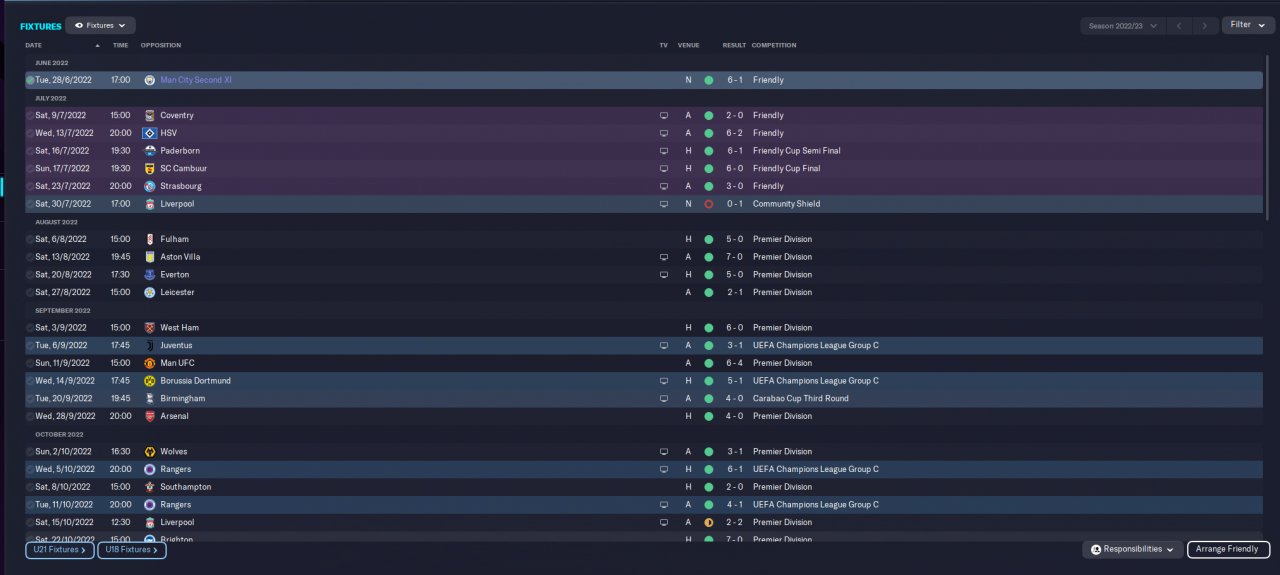
Task: Click the Arrange Friendly button
Action: pos(1227,549)
